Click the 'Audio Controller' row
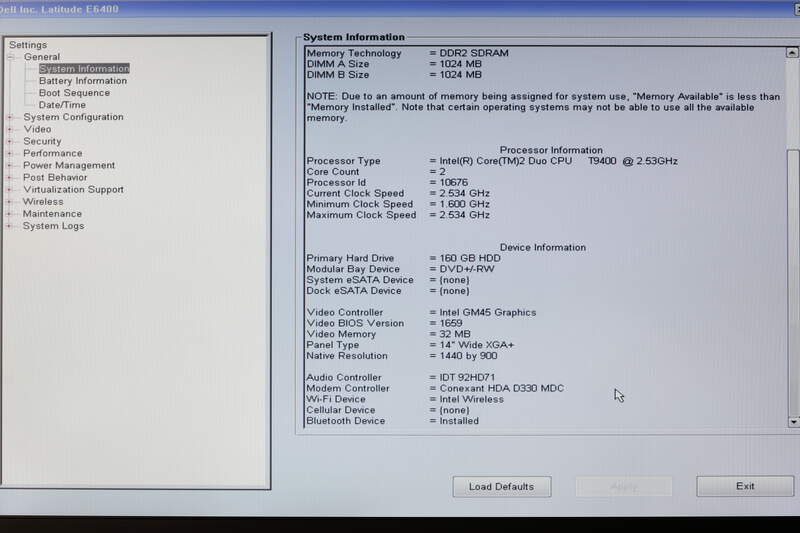Viewport: 800px width, 533px height. pos(401,377)
